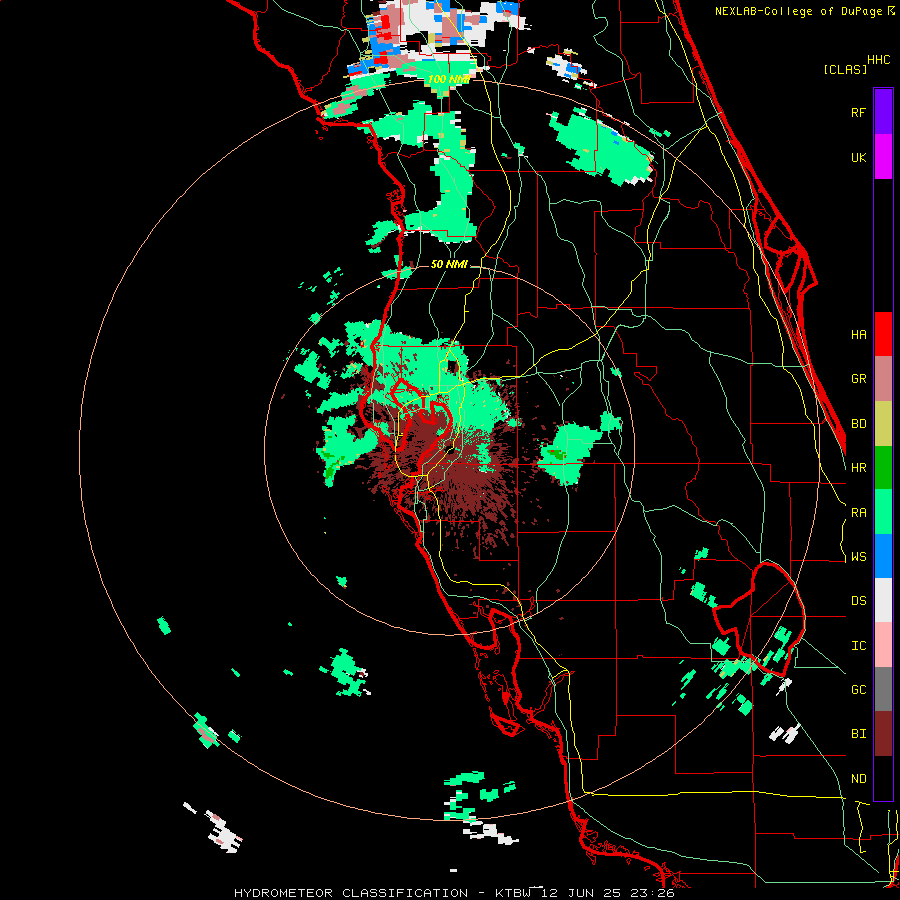Click the WS legend label
Viewport: 900px width, 900px height.
click(x=858, y=557)
